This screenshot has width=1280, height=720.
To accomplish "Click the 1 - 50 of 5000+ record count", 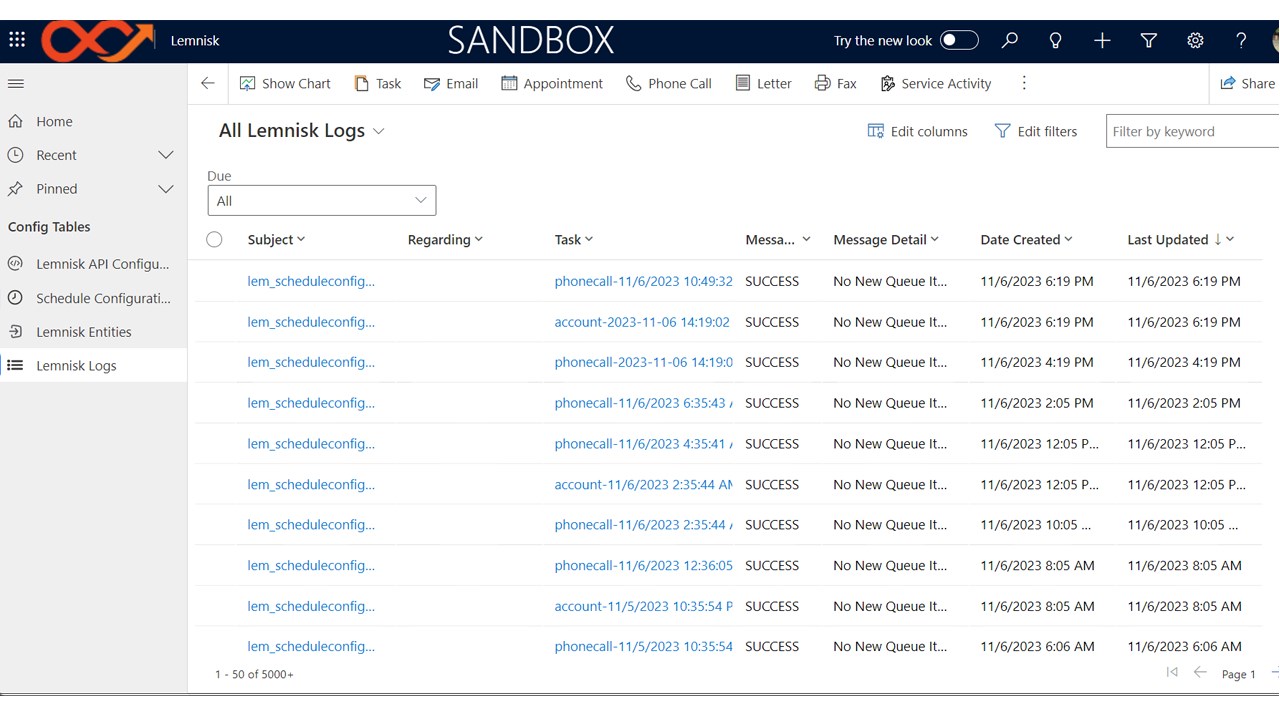I will click(254, 675).
